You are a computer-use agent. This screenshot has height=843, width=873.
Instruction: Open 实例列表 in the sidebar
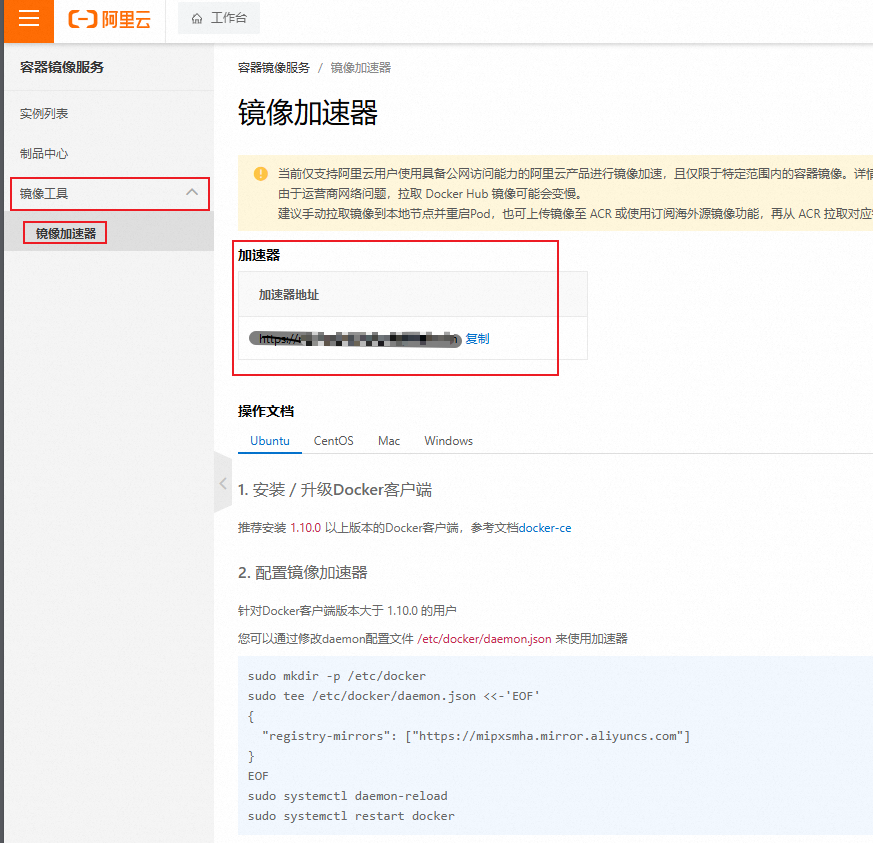(x=44, y=114)
